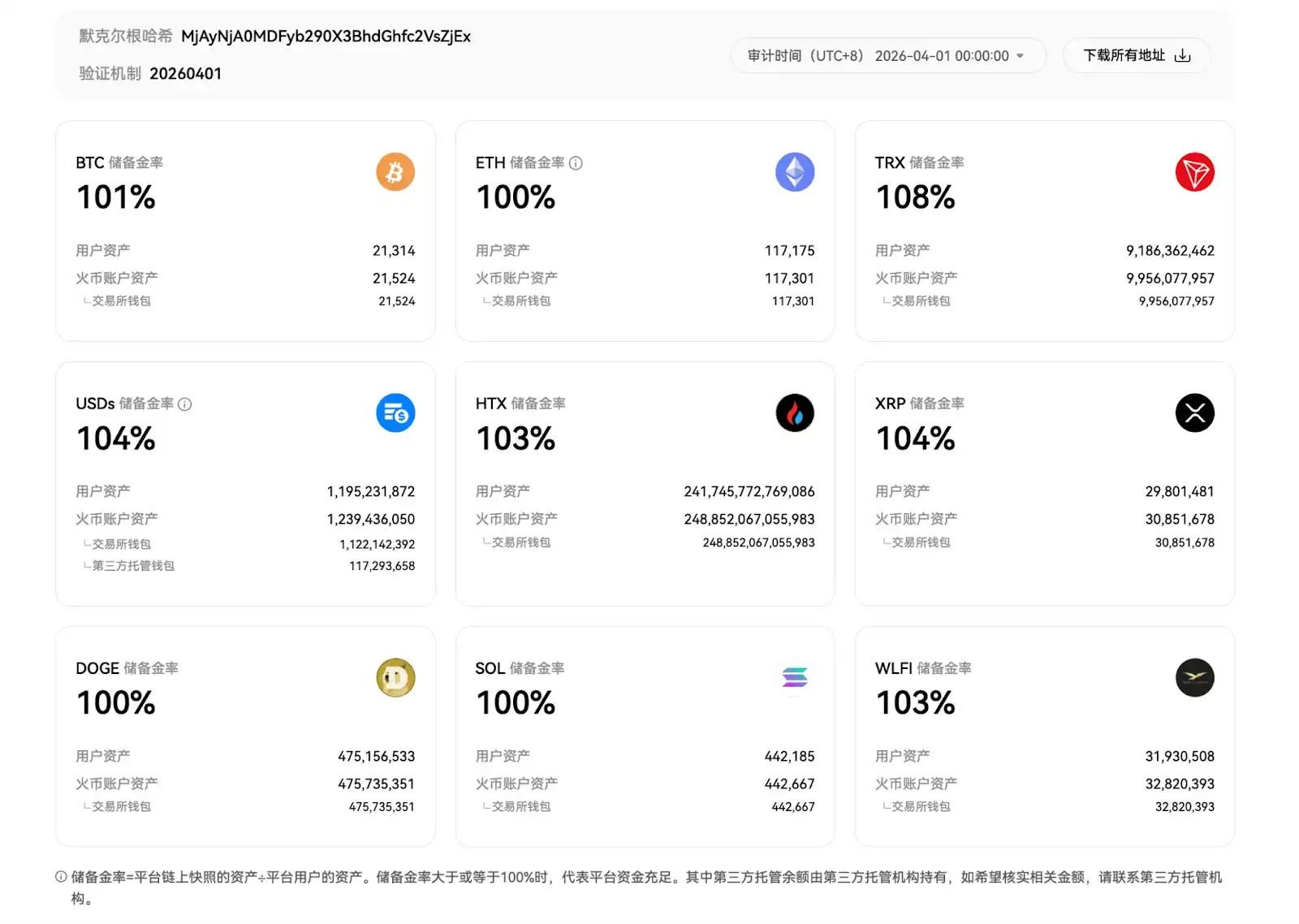The width and height of the screenshot is (1299, 924).
Task: Click the dropdown arrow after 2026-04-01 00:00:00
Action: point(1021,56)
